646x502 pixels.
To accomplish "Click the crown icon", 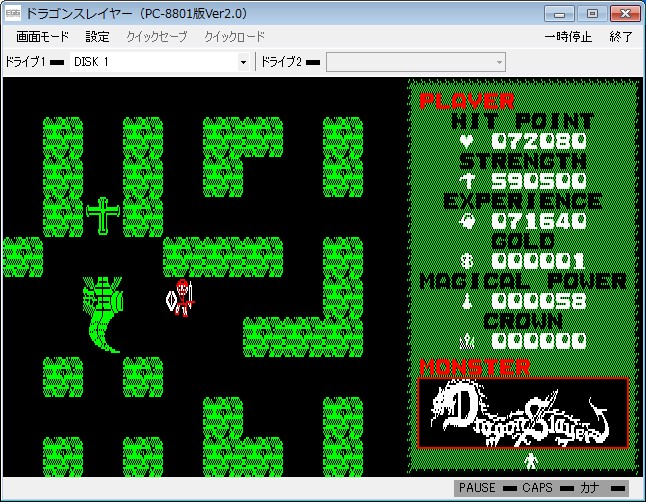I will [467, 341].
